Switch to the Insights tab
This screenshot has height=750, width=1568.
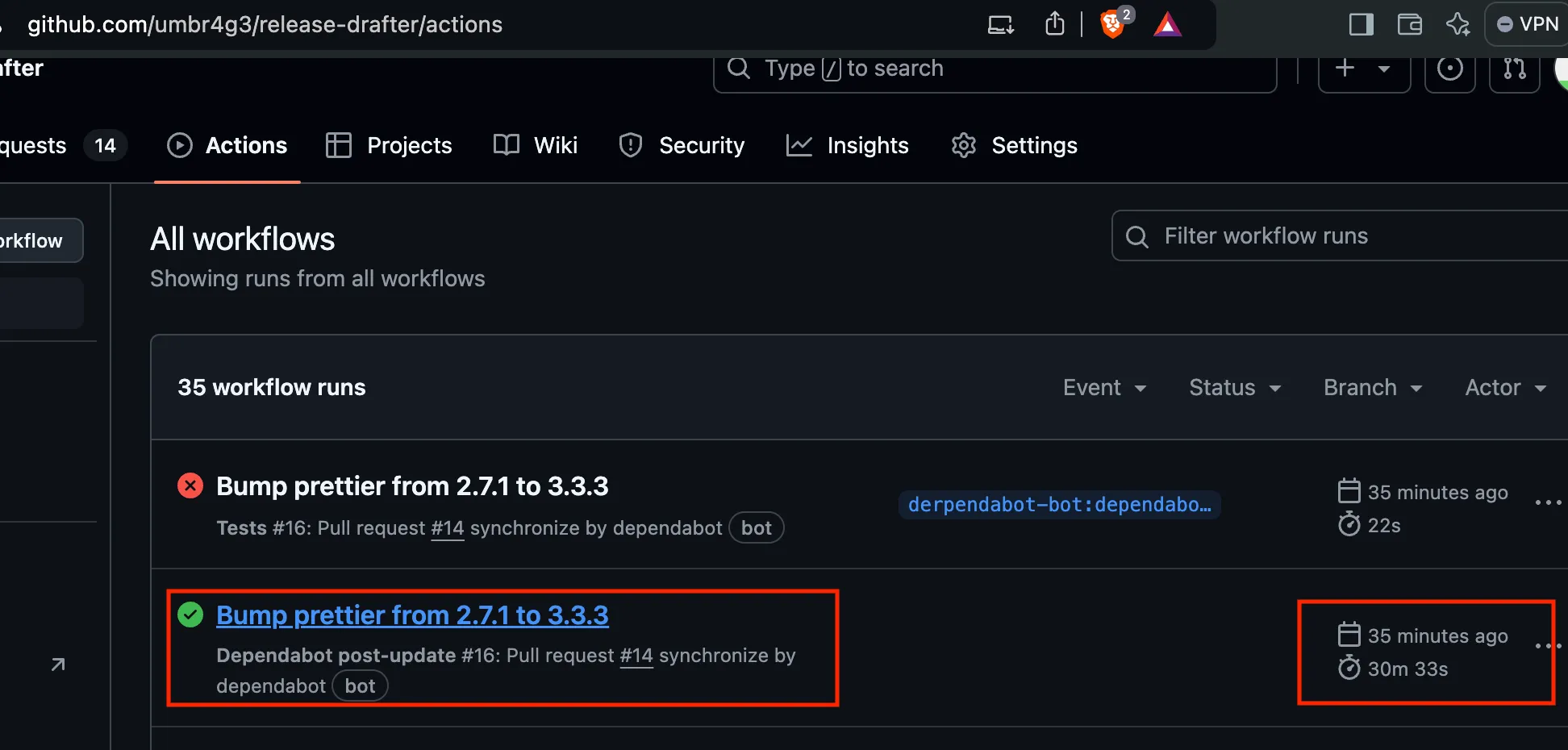pyautogui.click(x=847, y=145)
